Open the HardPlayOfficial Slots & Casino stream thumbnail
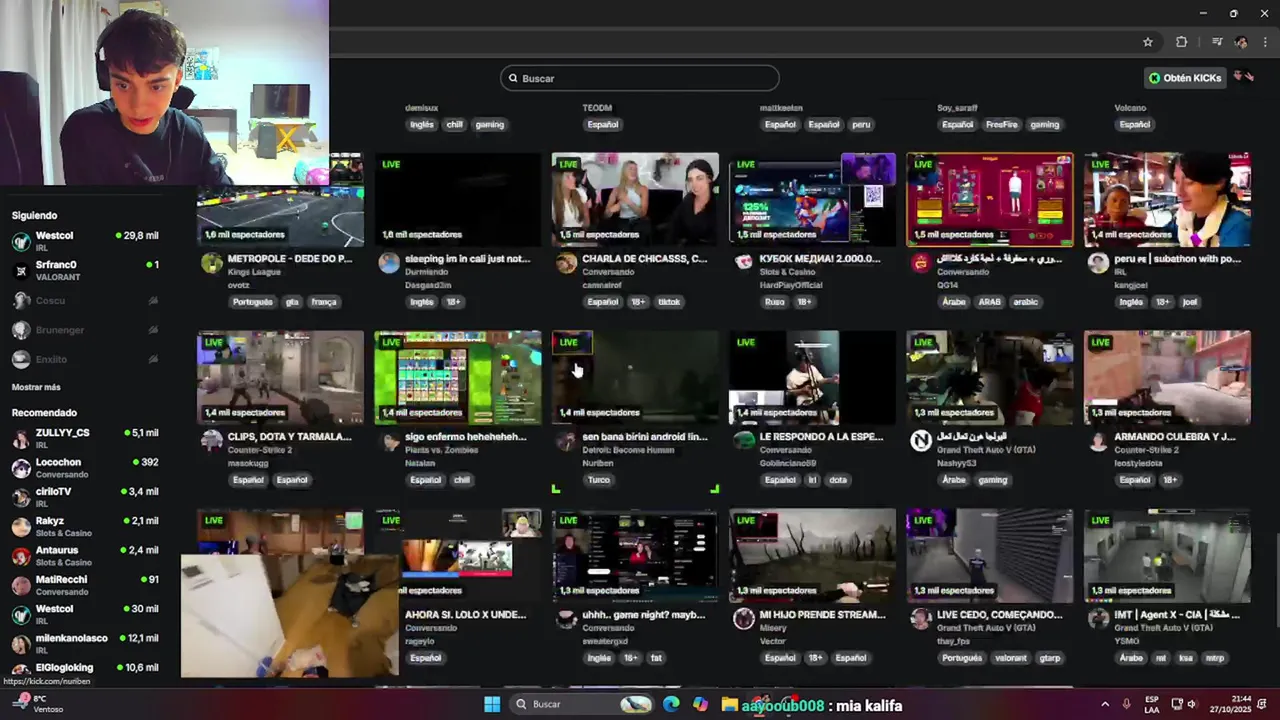Image resolution: width=1280 pixels, height=720 pixels. click(813, 200)
